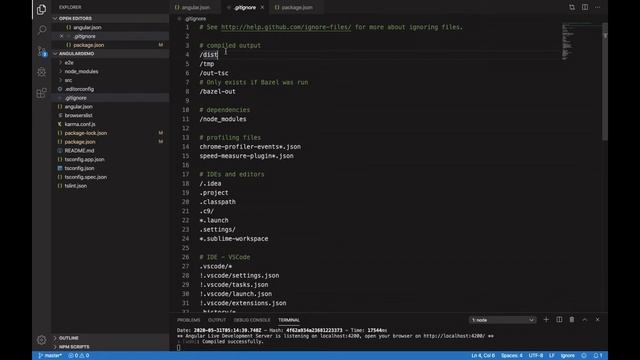
Task: Expand the src folder
Action: point(68,80)
